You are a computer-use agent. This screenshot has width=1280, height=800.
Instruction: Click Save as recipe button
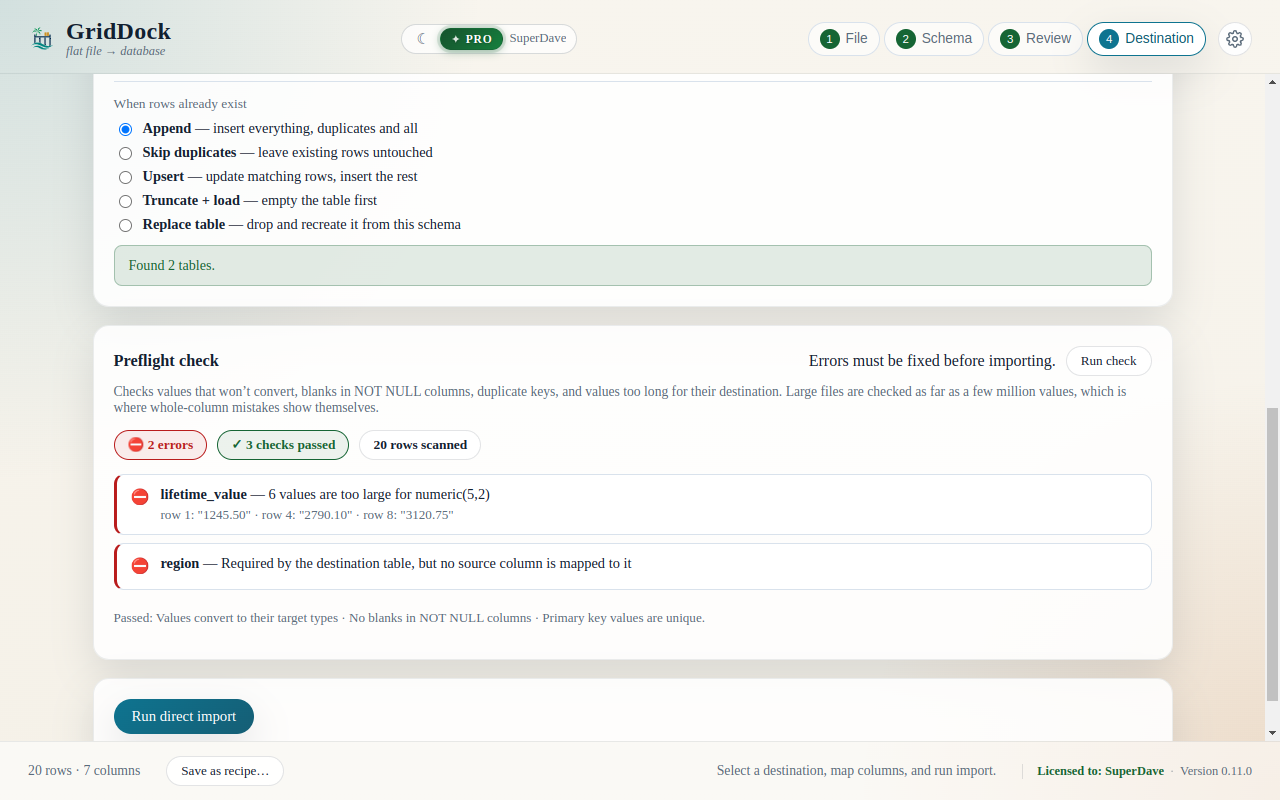pos(225,771)
